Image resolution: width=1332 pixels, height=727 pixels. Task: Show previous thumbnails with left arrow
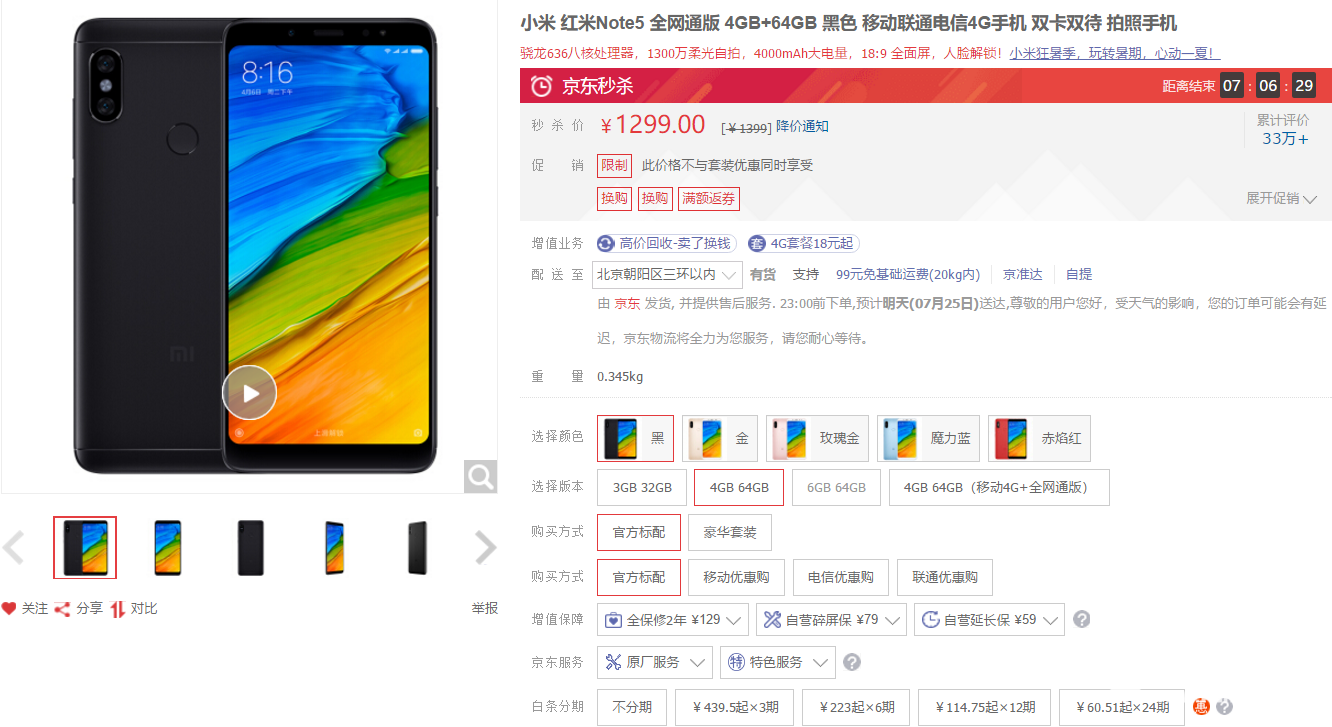click(13, 547)
